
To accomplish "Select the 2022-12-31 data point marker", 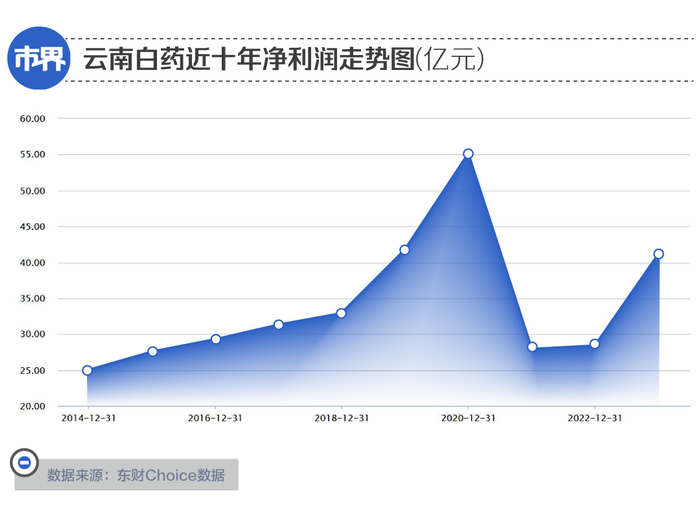I will pyautogui.click(x=594, y=344).
